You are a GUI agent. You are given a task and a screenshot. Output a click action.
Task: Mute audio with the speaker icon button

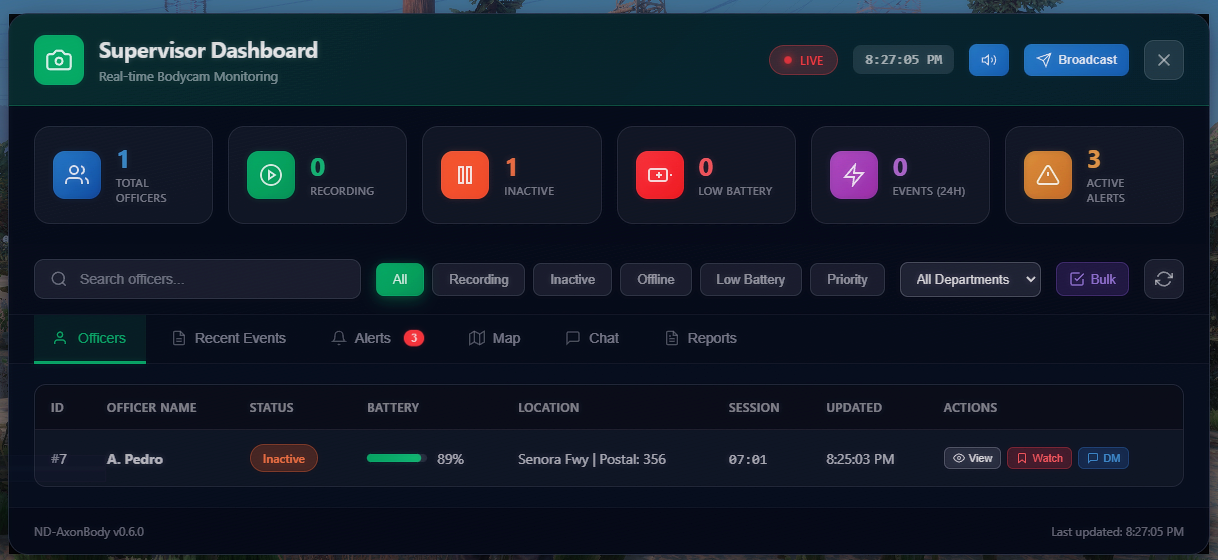988,60
